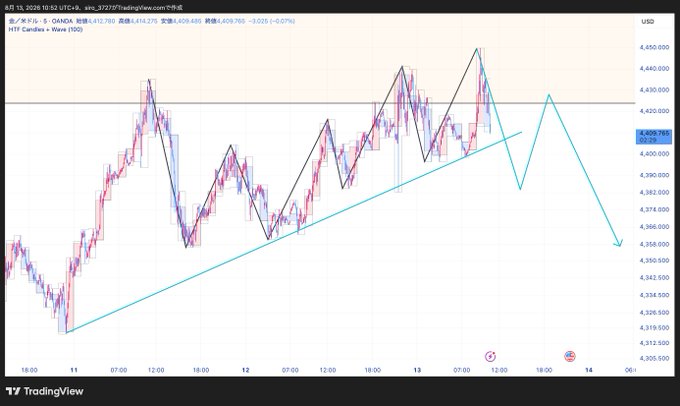
Task: Click the date 14 on time axis
Action: click(x=588, y=370)
